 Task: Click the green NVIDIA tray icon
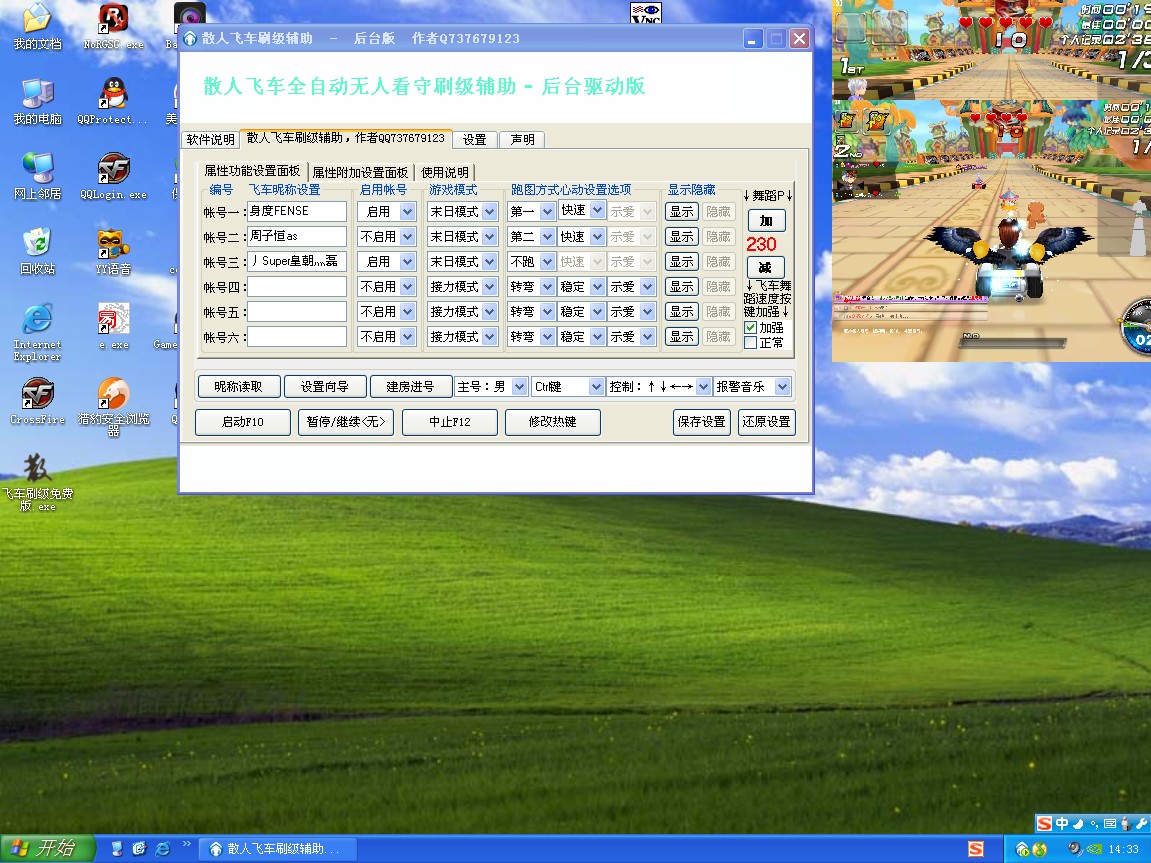(x=1094, y=849)
